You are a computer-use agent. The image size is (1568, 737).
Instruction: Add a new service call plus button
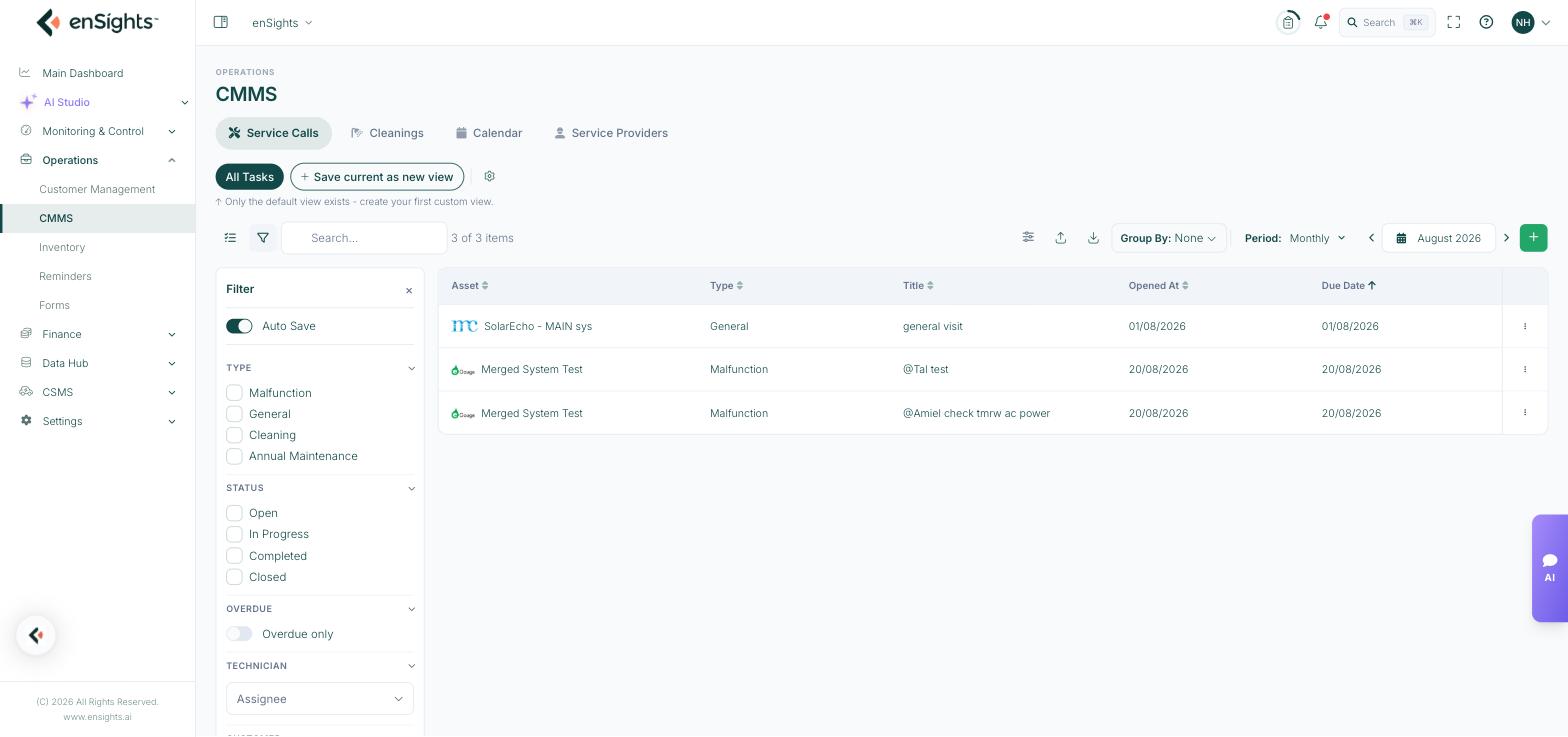(x=1533, y=237)
